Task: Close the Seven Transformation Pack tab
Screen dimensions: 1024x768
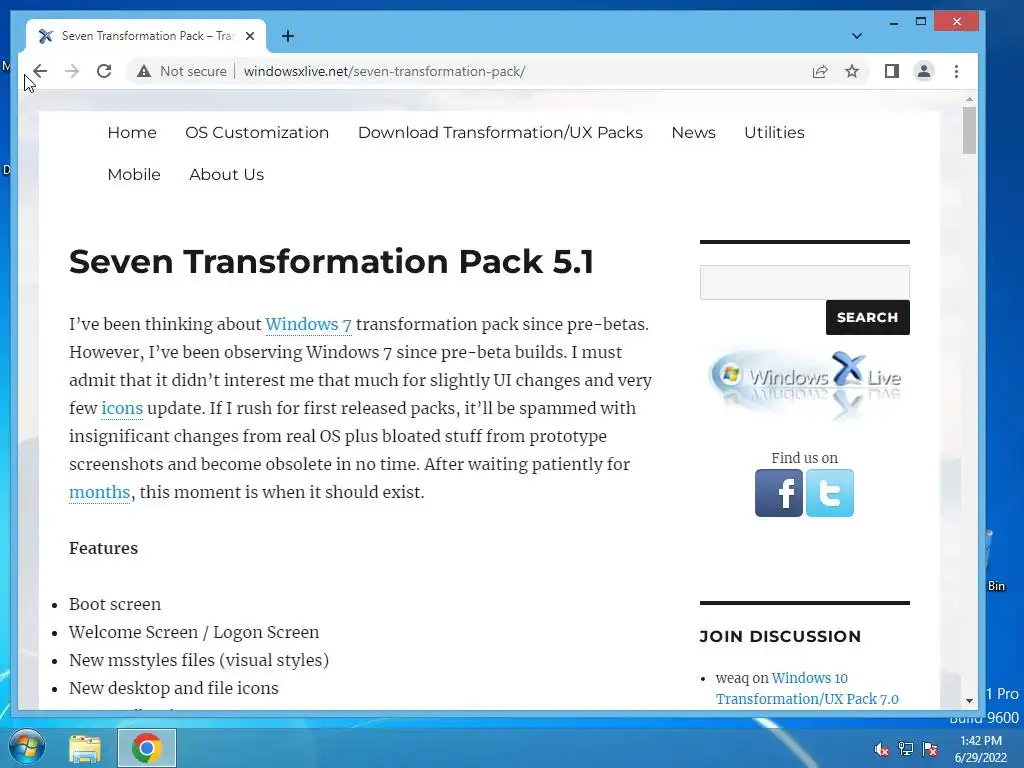Action: point(249,36)
